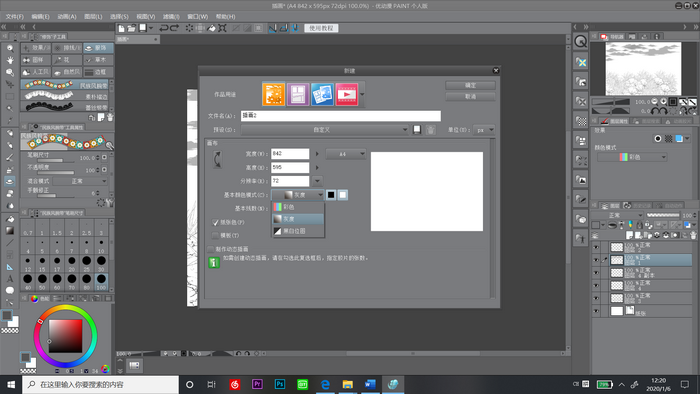
Task: Expand the resolution value dropdown arrow
Action: (317, 181)
